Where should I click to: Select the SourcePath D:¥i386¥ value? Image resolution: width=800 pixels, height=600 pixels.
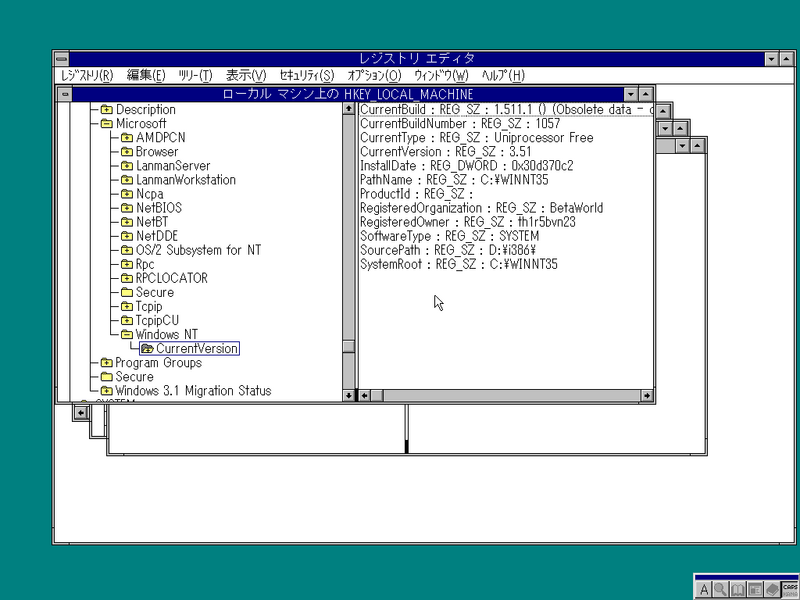pos(448,250)
